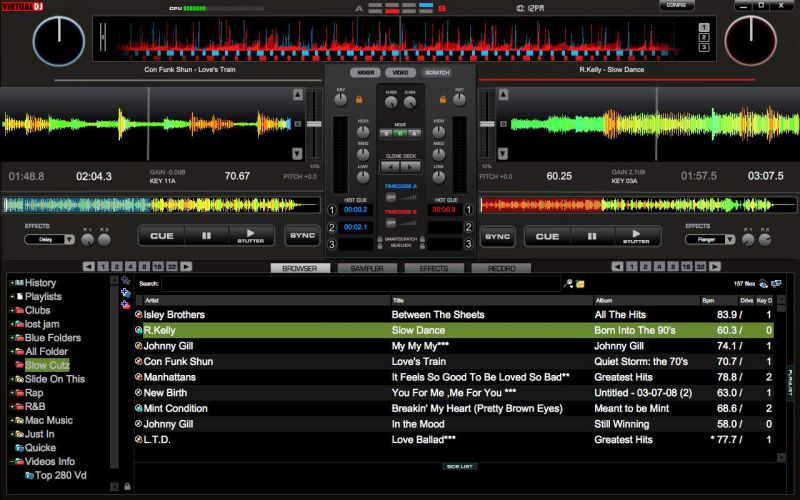
Task: Show the Video panel
Action: [x=401, y=72]
